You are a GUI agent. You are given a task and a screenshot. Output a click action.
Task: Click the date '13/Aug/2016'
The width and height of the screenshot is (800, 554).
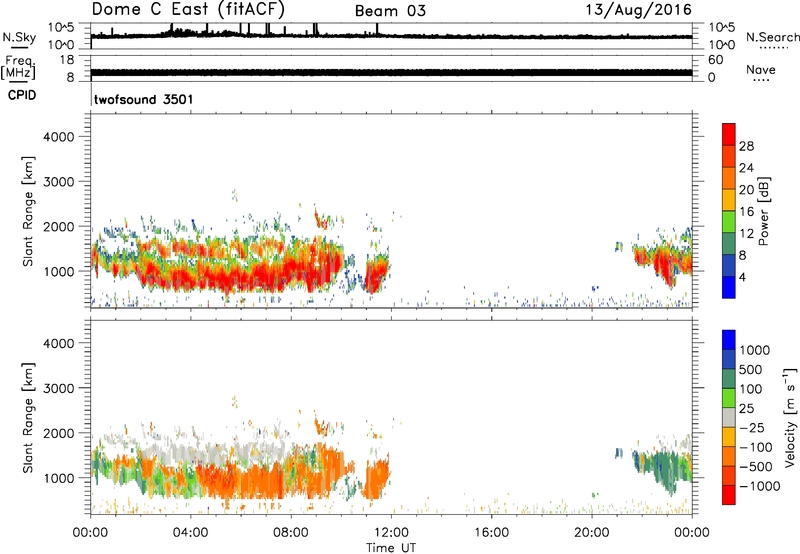(x=638, y=9)
